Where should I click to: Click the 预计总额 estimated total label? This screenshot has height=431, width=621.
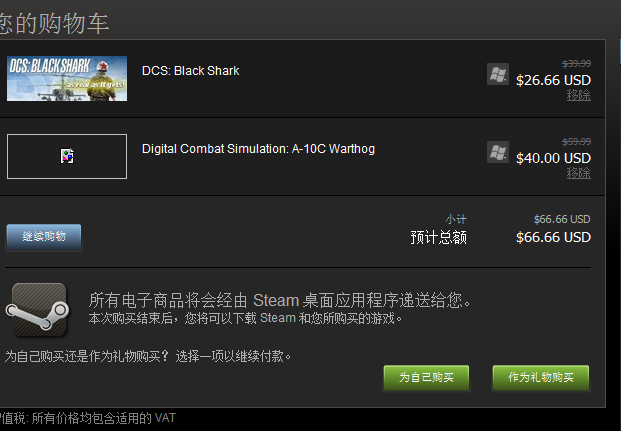point(438,238)
